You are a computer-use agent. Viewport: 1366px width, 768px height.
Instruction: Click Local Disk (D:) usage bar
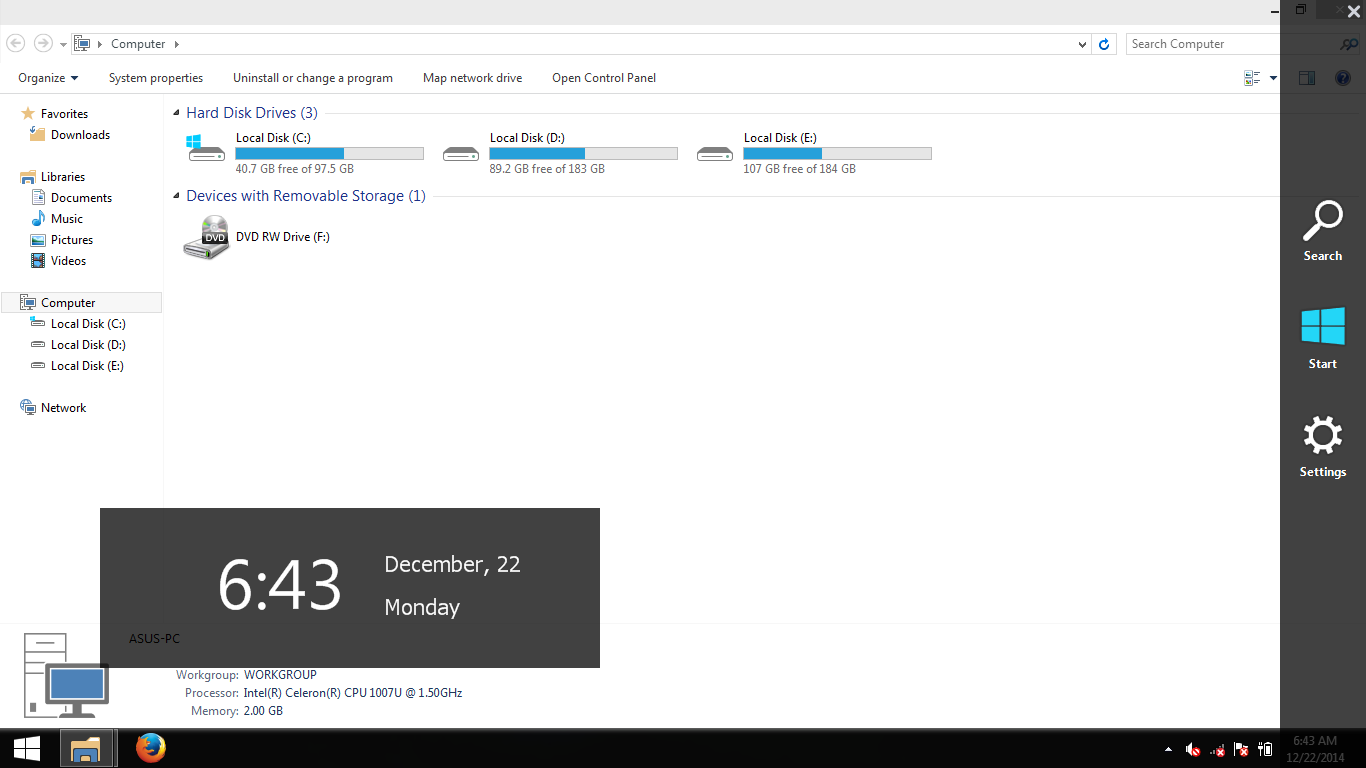click(583, 154)
